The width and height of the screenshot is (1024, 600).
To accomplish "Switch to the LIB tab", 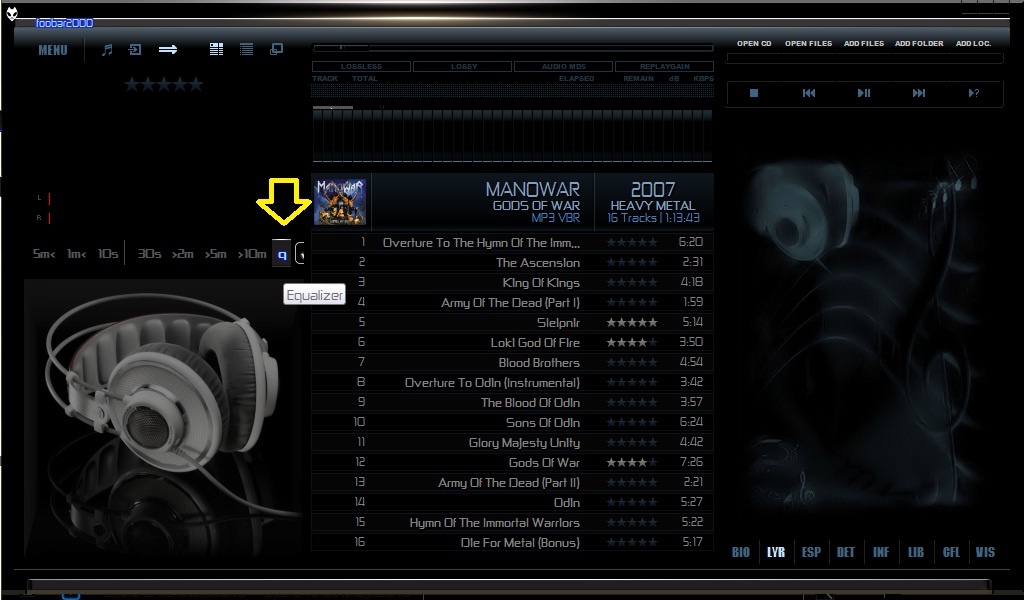I will pos(916,552).
